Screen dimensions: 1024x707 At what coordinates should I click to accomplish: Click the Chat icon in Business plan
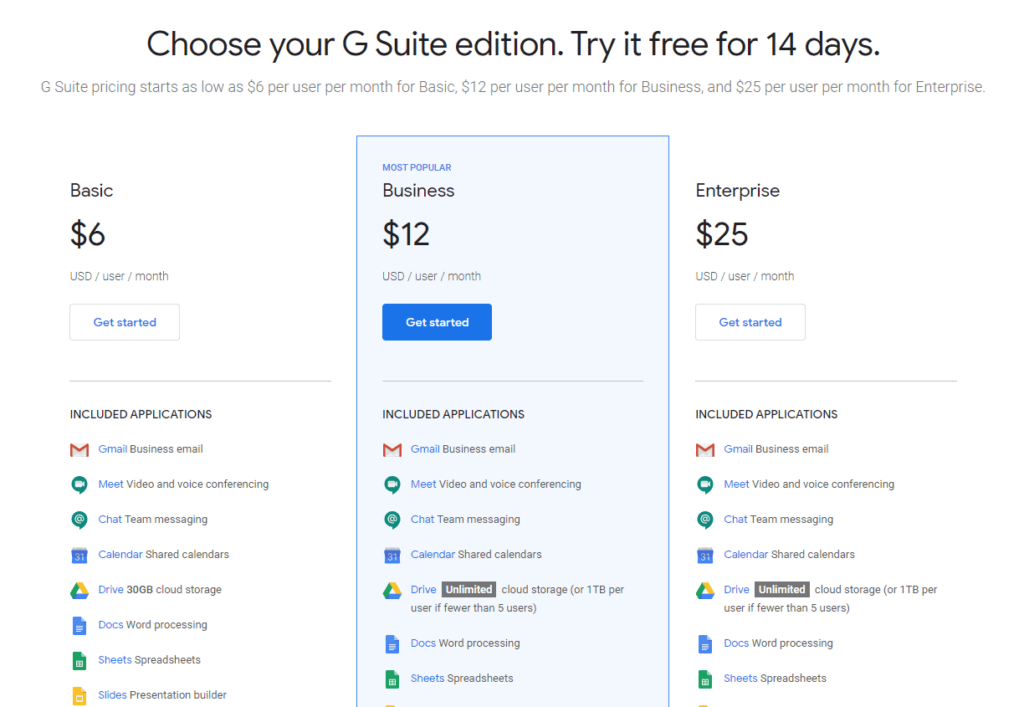(392, 520)
